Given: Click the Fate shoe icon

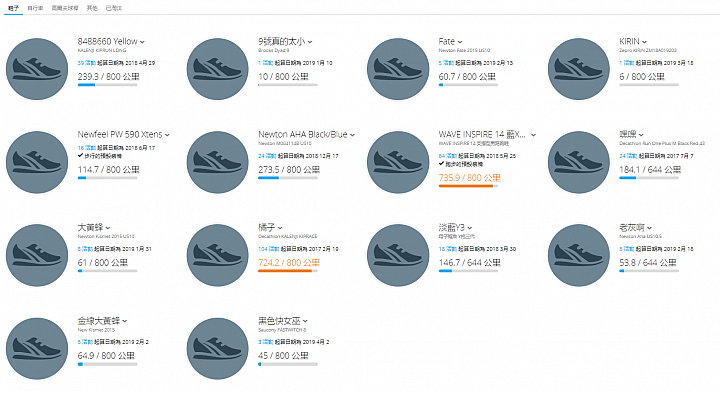Looking at the screenshot, I should 398,69.
